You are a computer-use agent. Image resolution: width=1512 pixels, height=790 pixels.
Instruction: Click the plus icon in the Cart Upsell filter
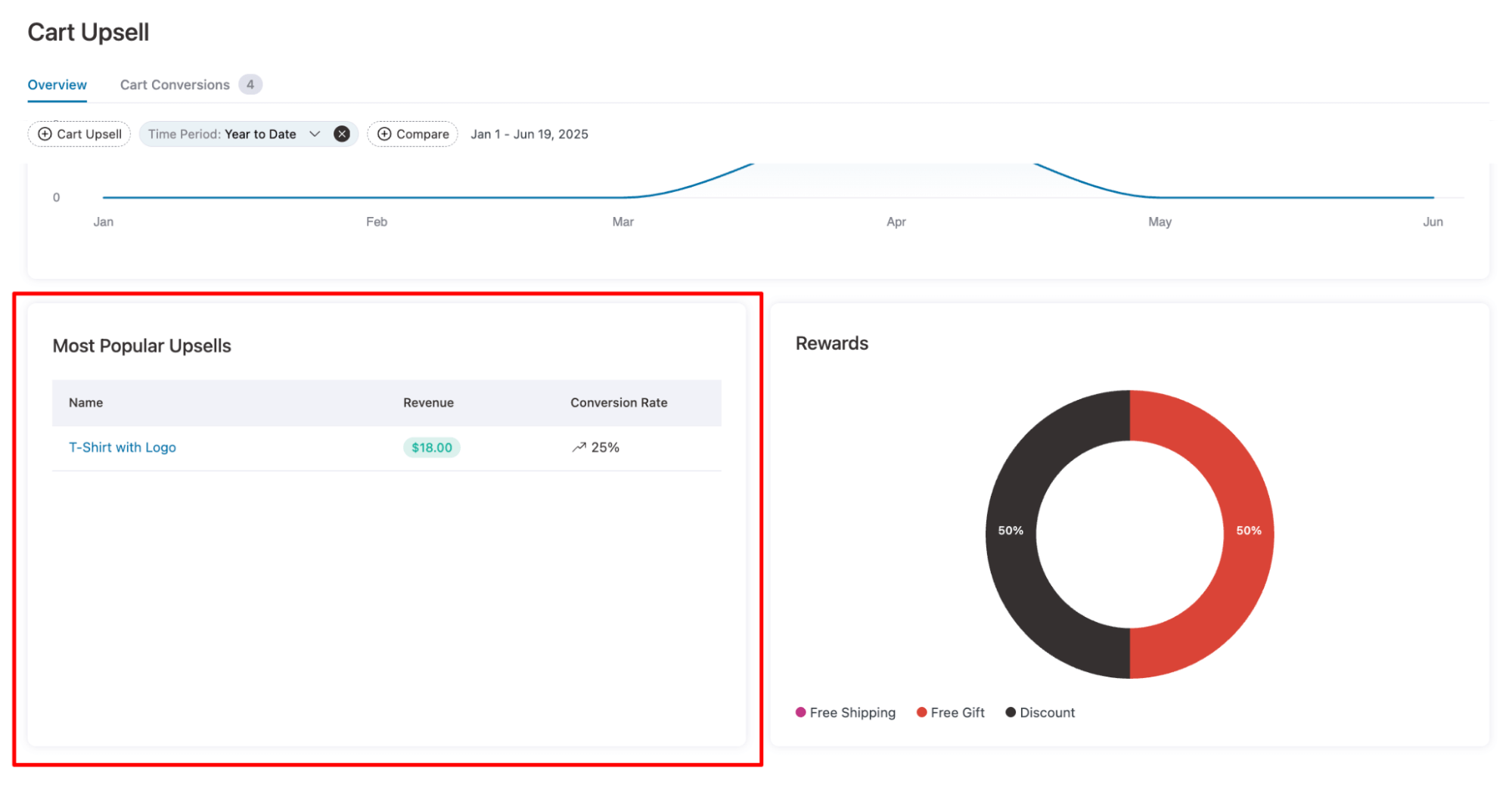tap(45, 134)
